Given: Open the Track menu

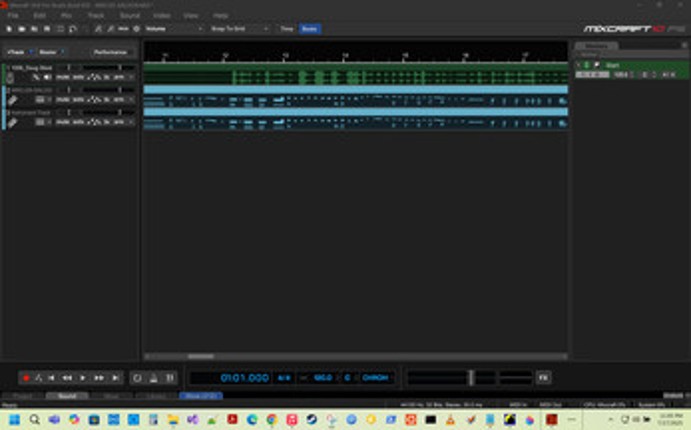Looking at the screenshot, I should click(95, 16).
